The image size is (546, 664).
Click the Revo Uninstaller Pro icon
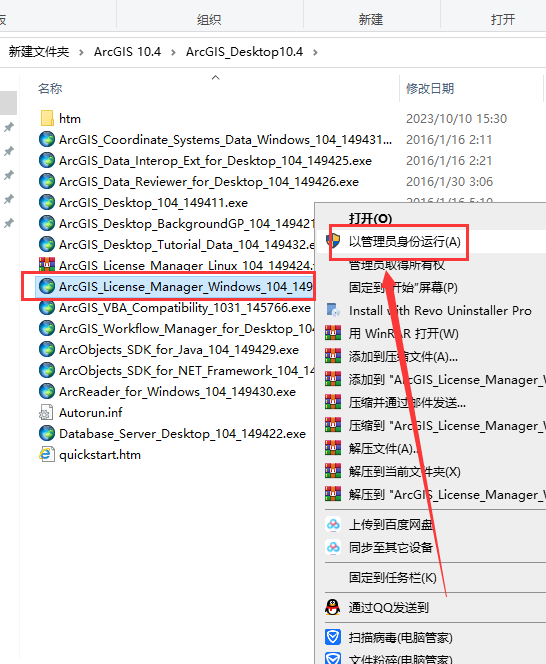(333, 310)
